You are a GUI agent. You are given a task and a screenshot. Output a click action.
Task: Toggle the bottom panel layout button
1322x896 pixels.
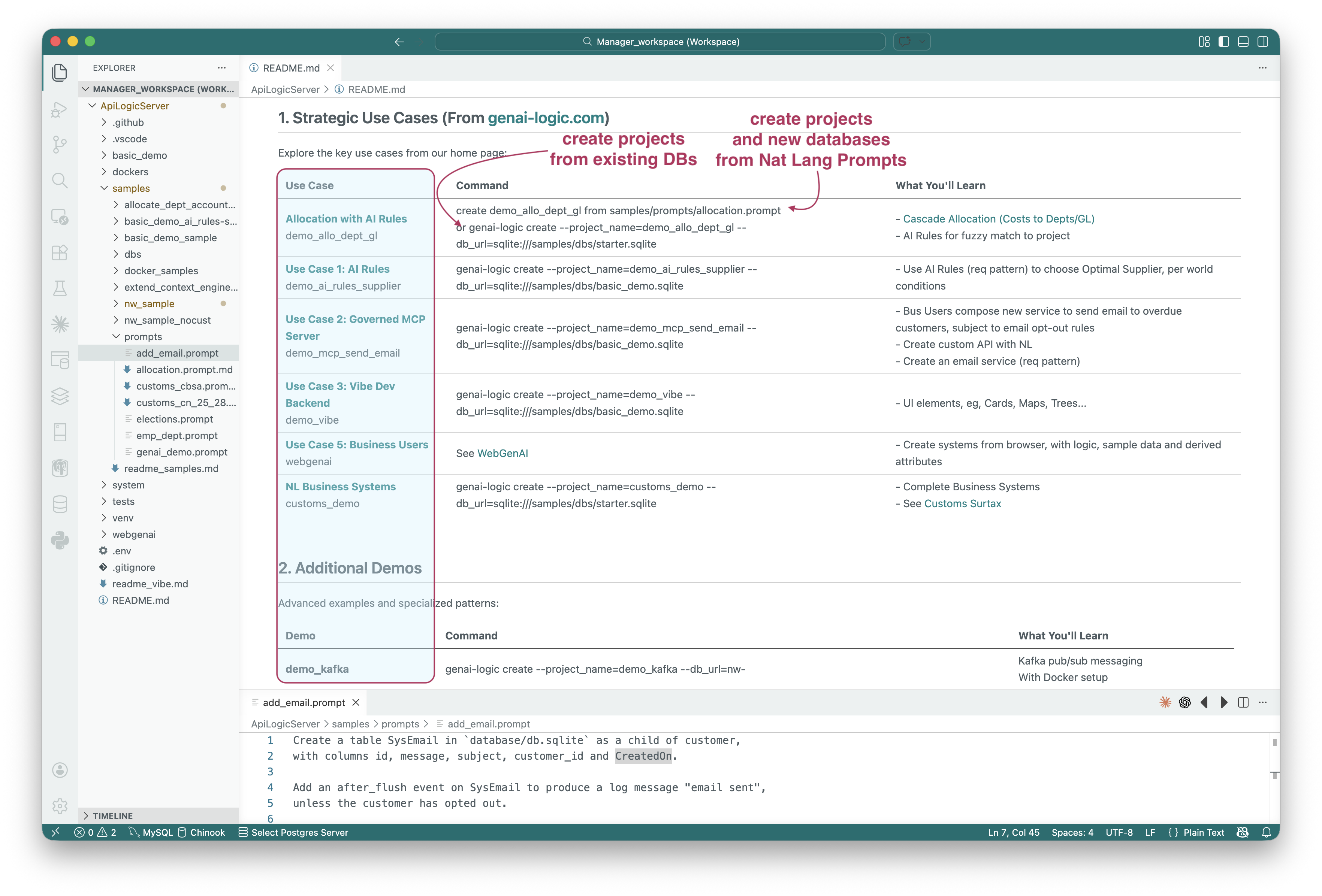click(x=1243, y=42)
